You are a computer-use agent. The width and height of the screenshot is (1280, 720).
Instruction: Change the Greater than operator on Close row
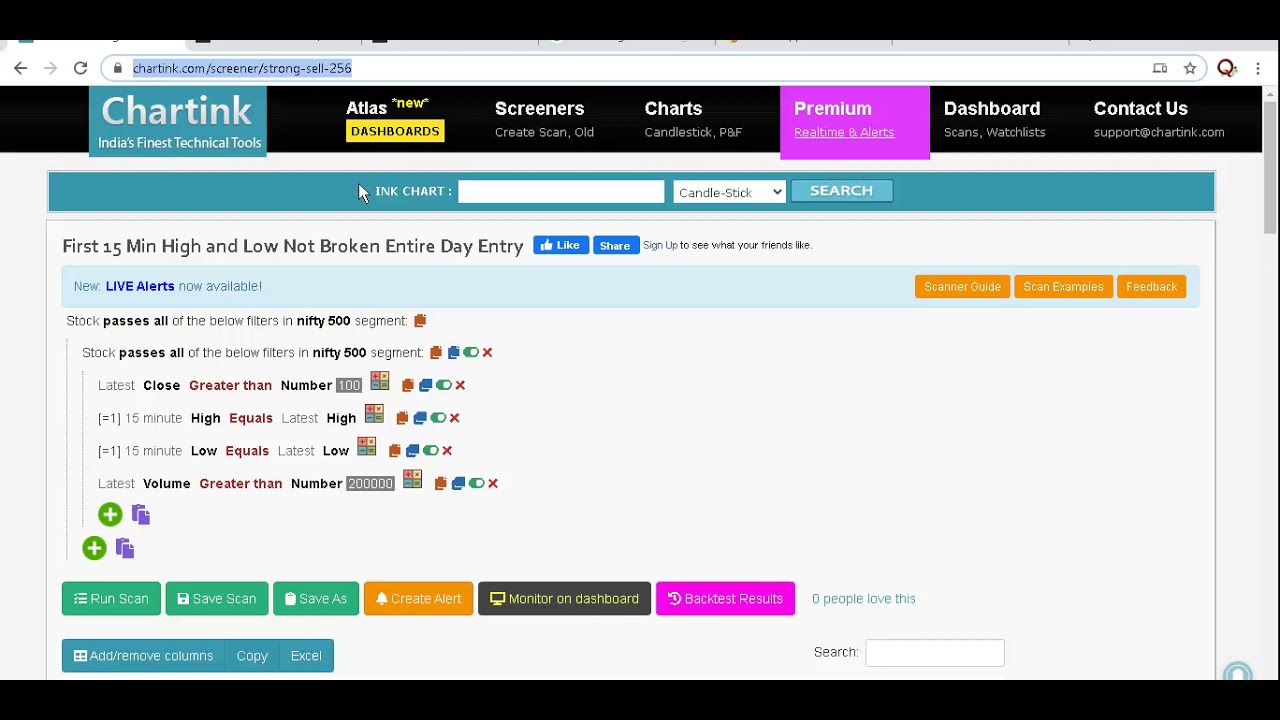coord(230,385)
